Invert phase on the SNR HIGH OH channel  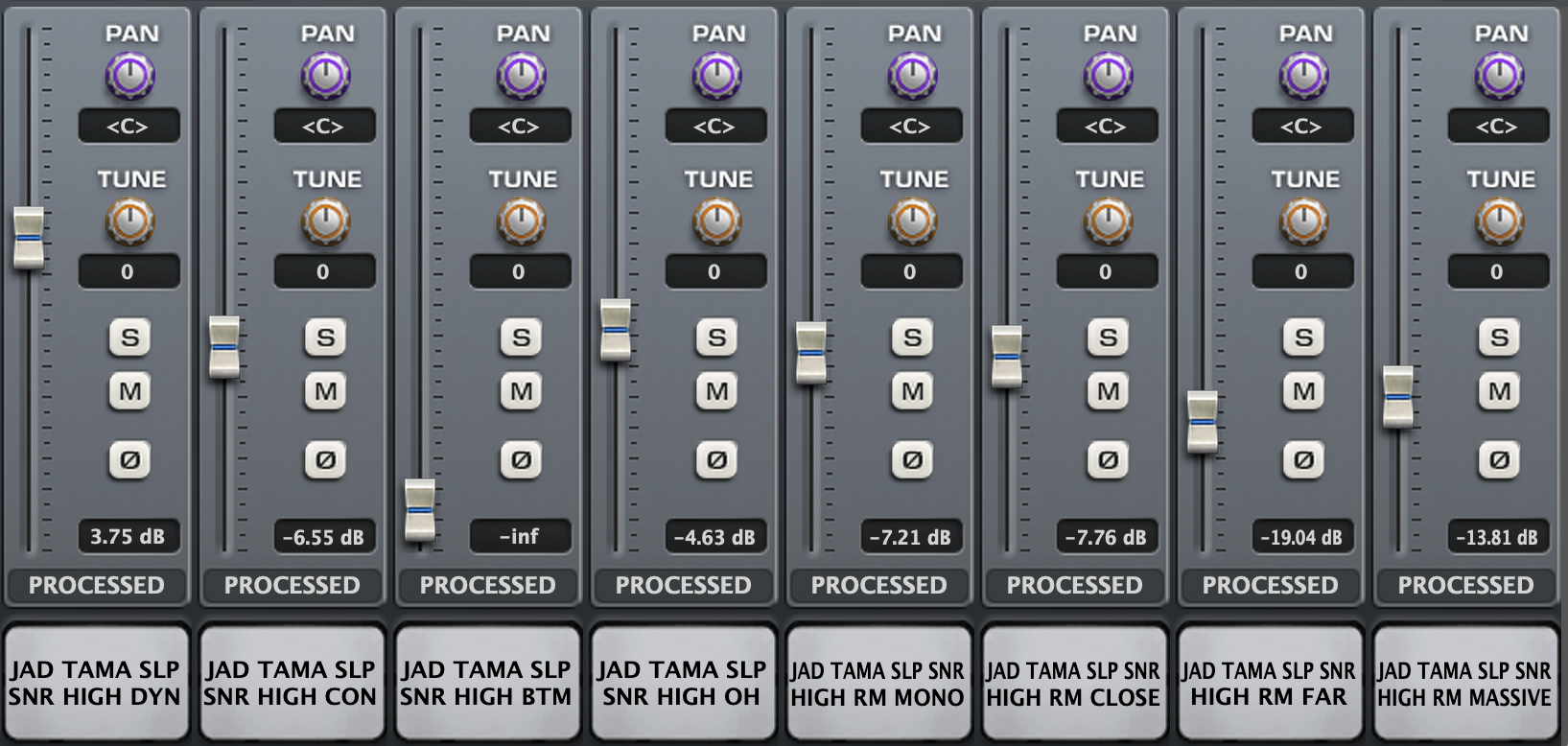(716, 460)
